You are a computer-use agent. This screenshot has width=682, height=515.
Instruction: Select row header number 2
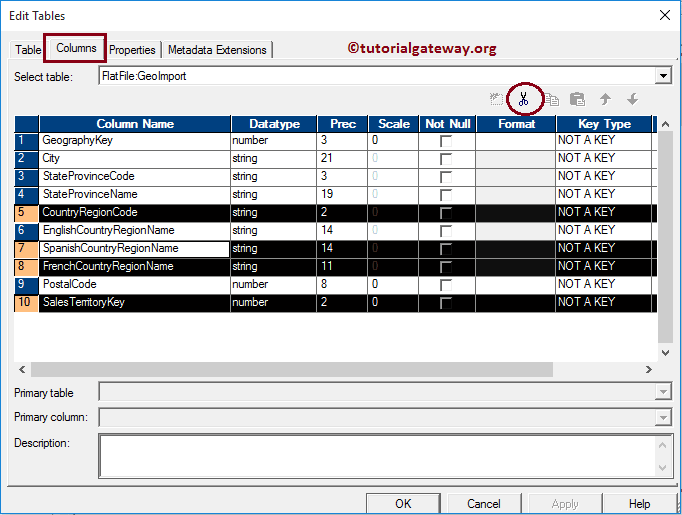click(x=27, y=159)
